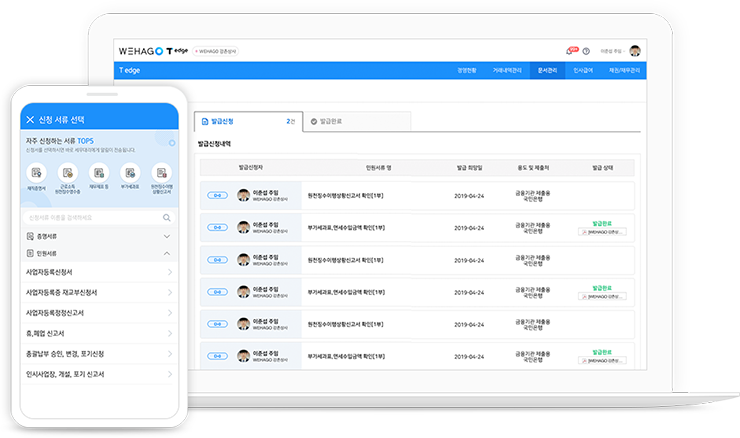Viewport: 740px width, 438px height.
Task: Click the help question mark icon
Action: click(586, 50)
